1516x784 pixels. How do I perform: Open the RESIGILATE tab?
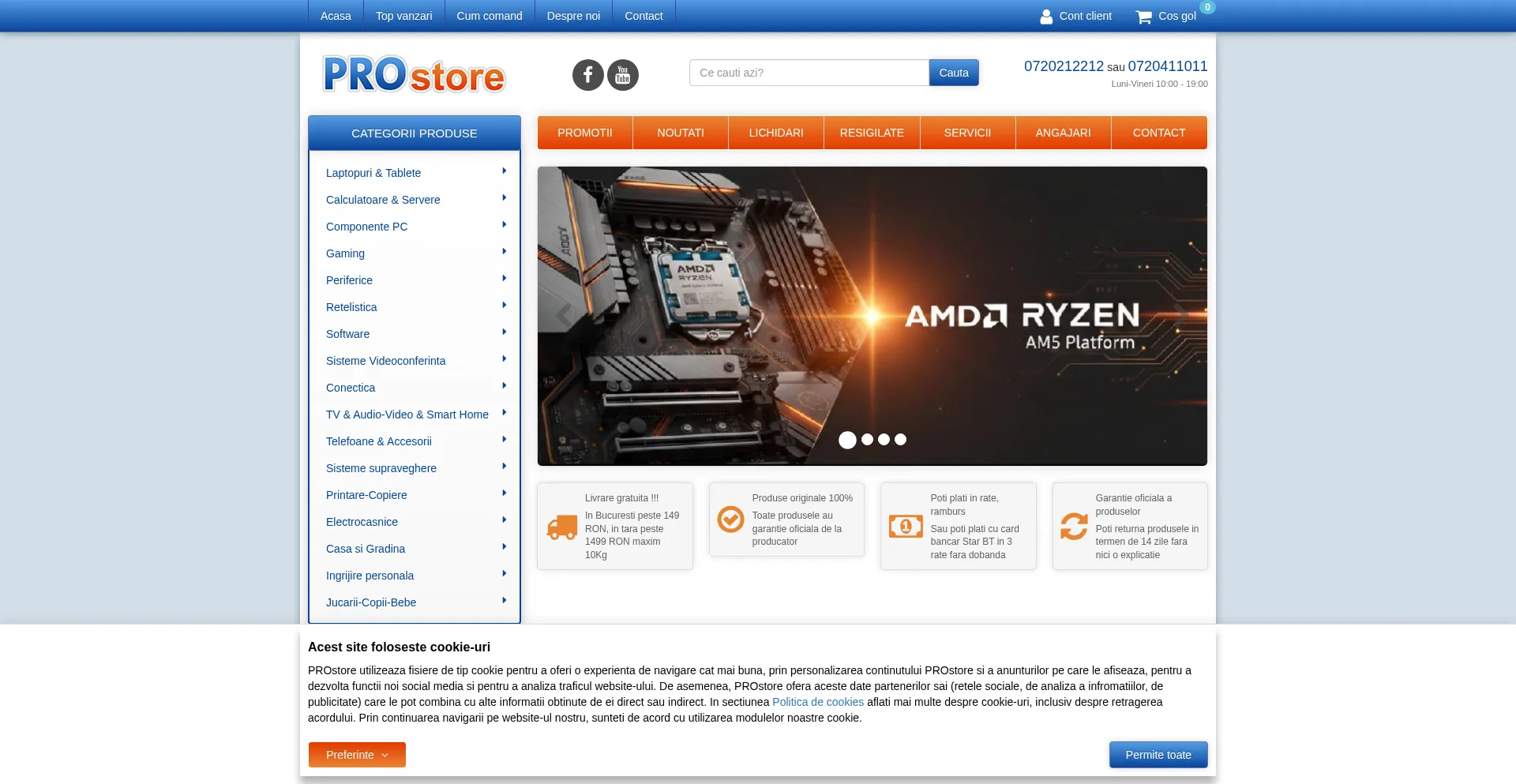coord(872,133)
